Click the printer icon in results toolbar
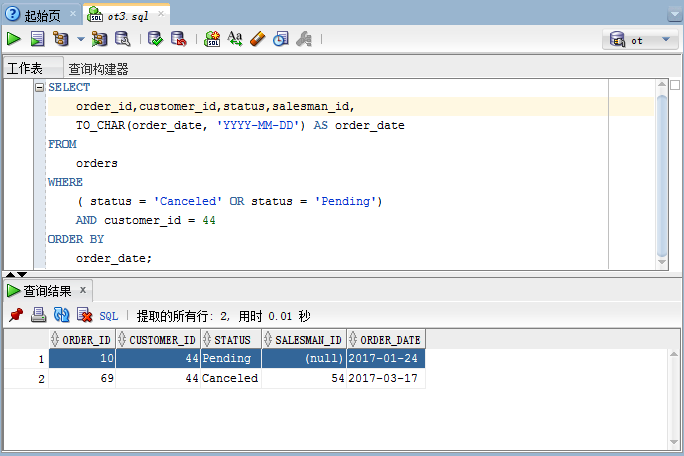Screen dimensions: 684x456 [38, 315]
